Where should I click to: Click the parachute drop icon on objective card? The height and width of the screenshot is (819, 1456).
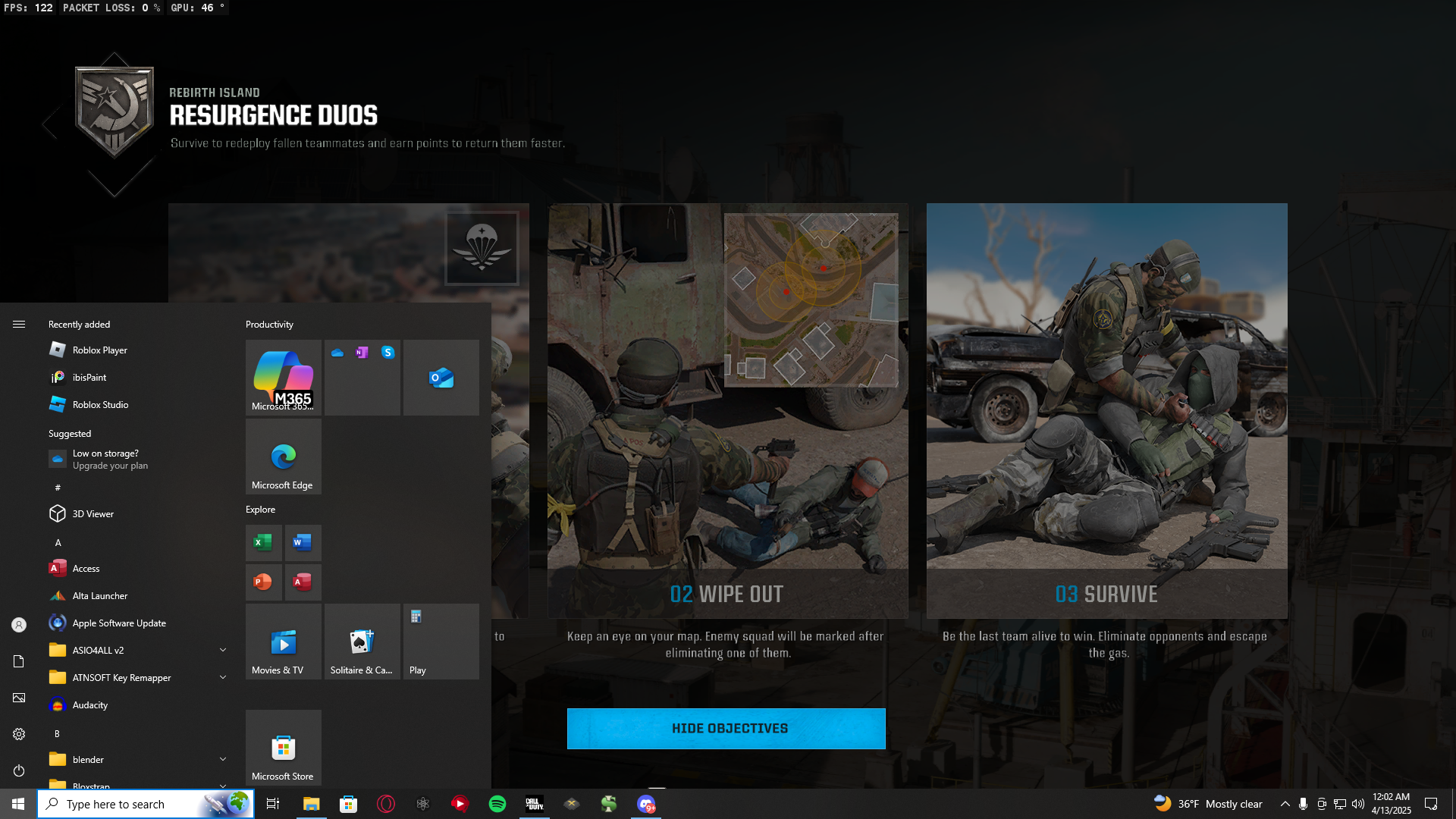point(482,248)
